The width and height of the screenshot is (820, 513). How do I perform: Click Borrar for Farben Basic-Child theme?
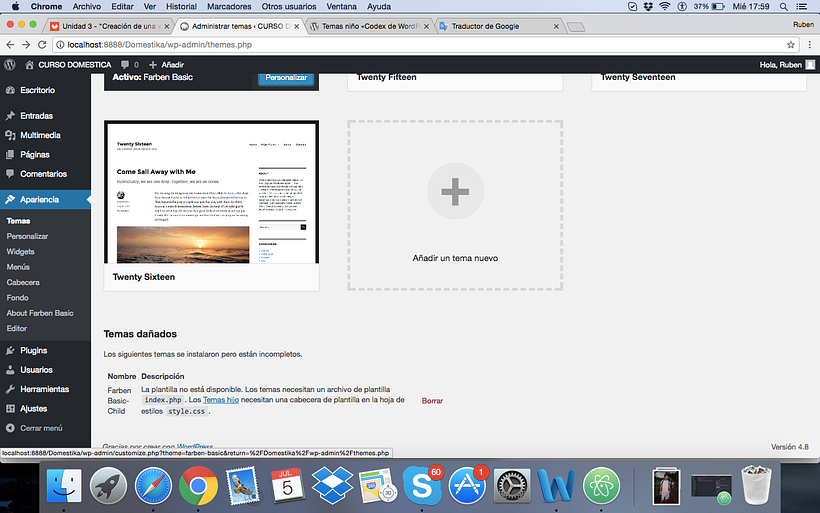pos(432,401)
